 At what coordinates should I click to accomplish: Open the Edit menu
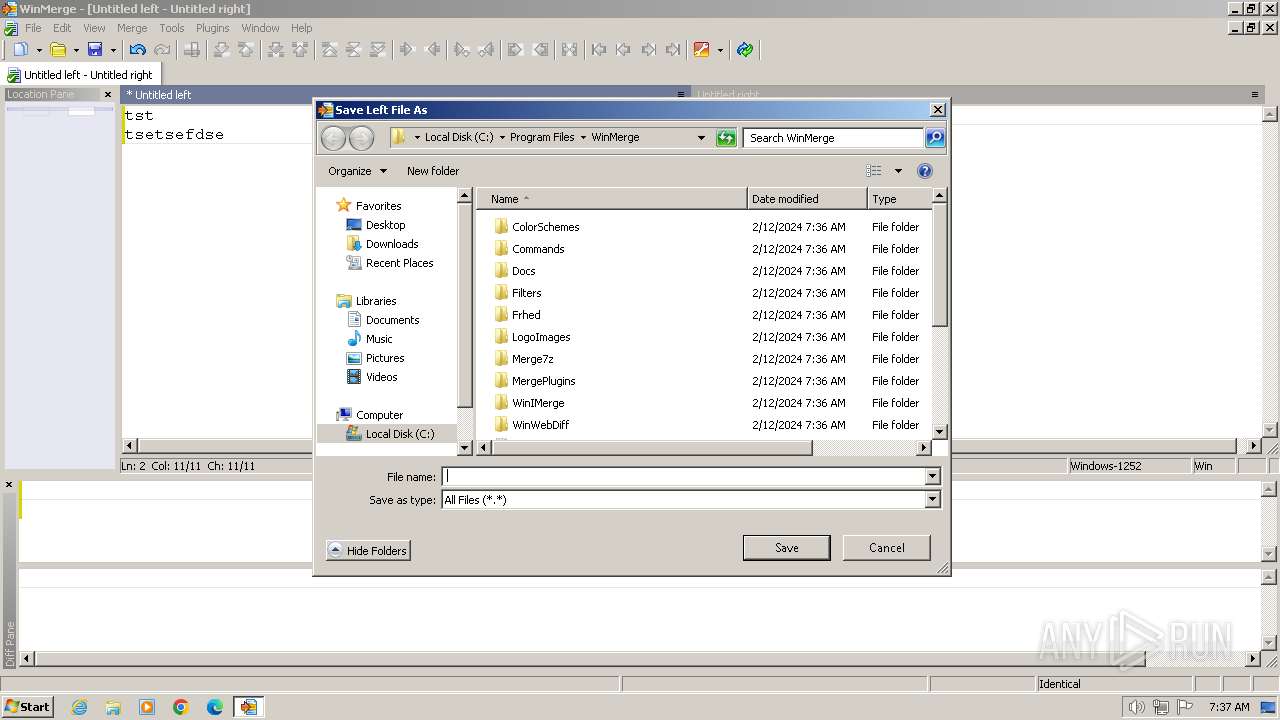(x=62, y=28)
